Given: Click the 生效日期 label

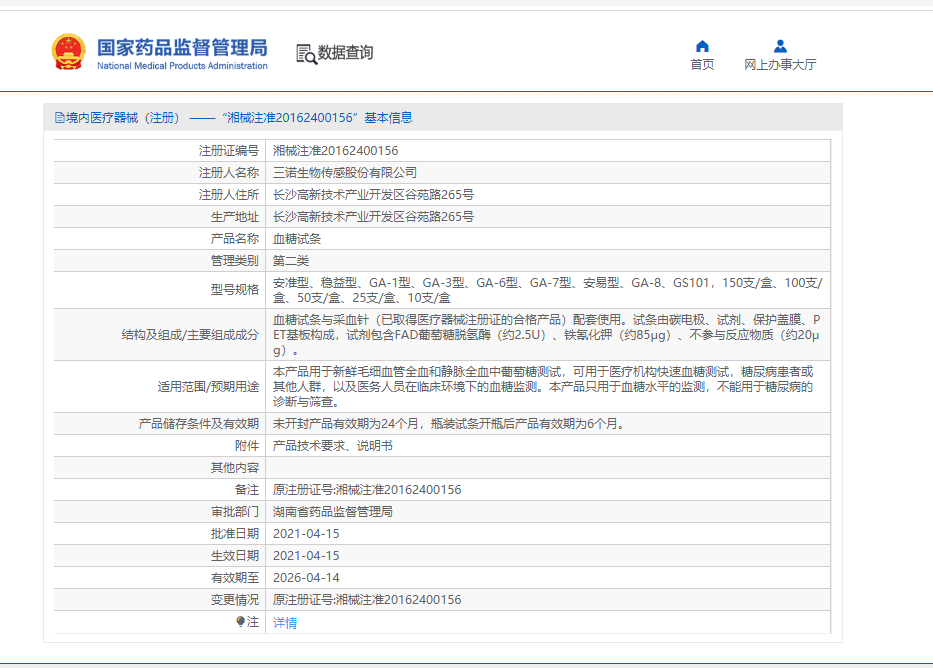Looking at the screenshot, I should point(234,556).
